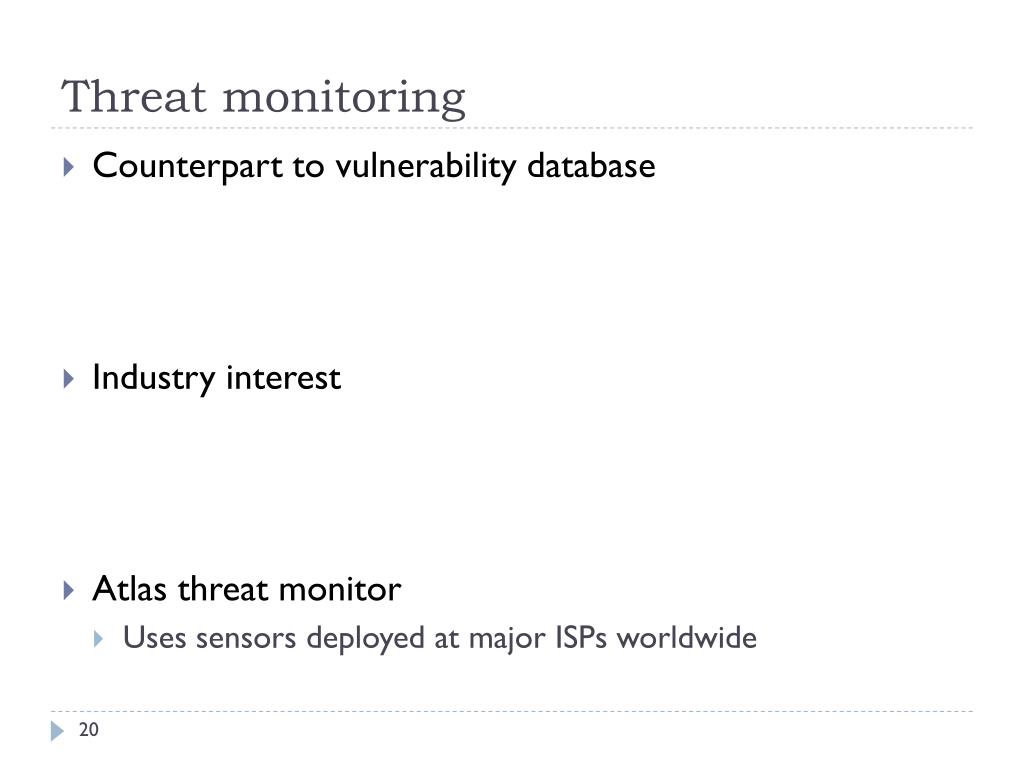Click the word 'Atlas' in the third bullet

(x=129, y=588)
